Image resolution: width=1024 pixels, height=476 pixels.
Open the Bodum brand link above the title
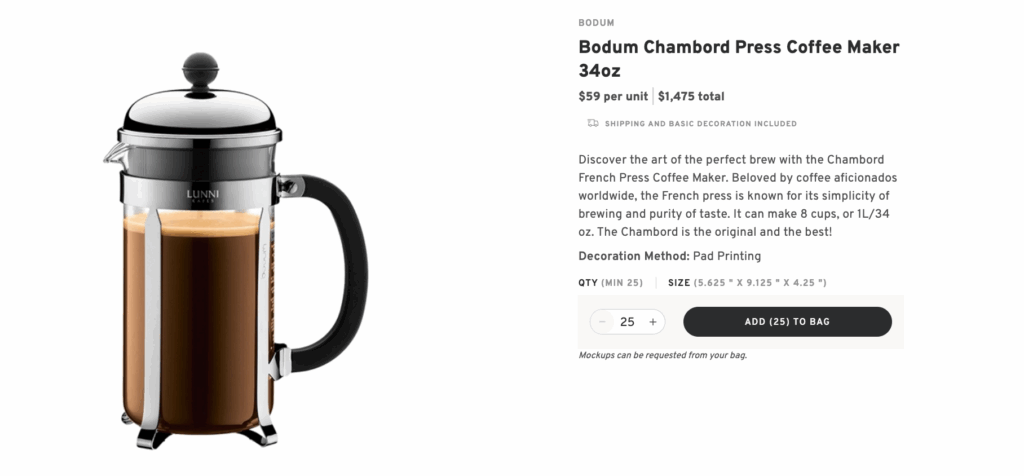(596, 22)
